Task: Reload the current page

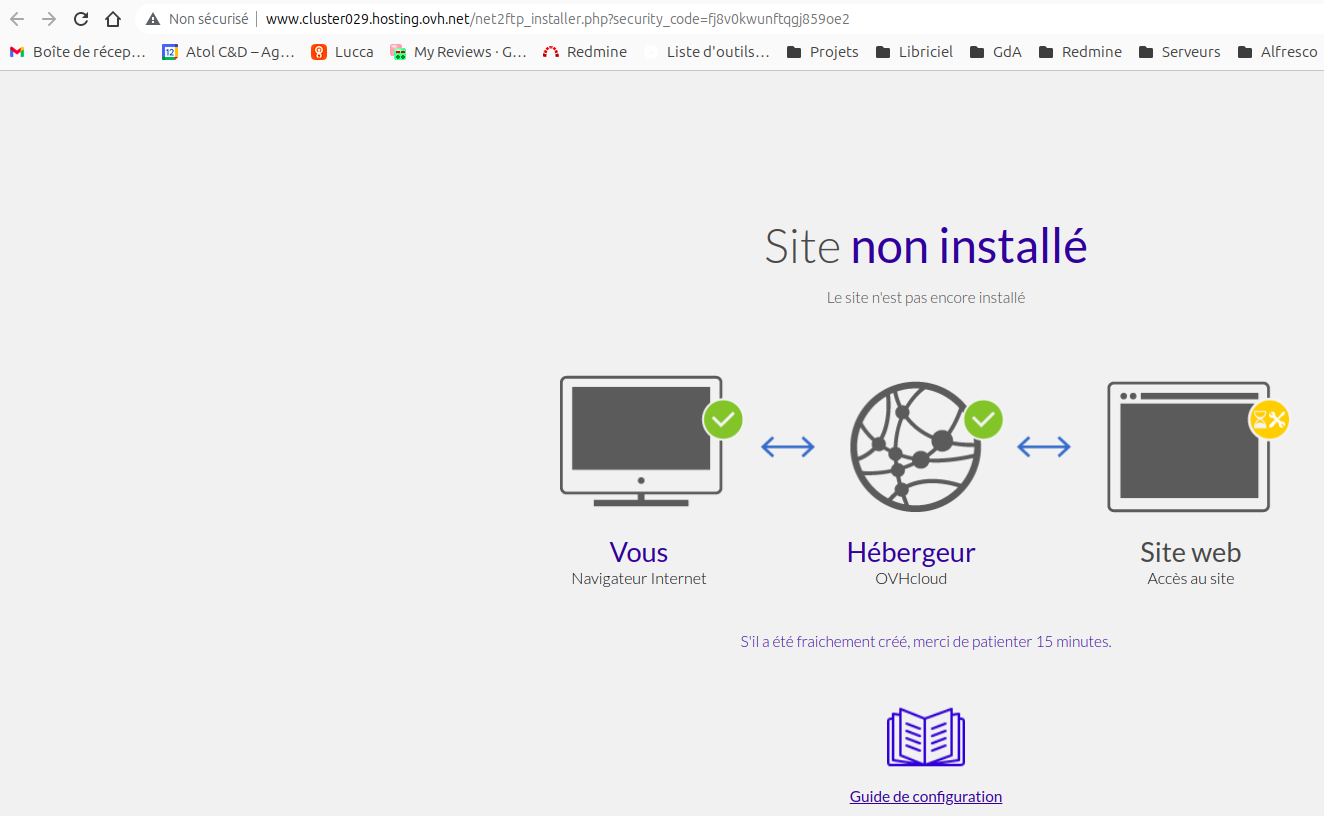Action: point(81,19)
